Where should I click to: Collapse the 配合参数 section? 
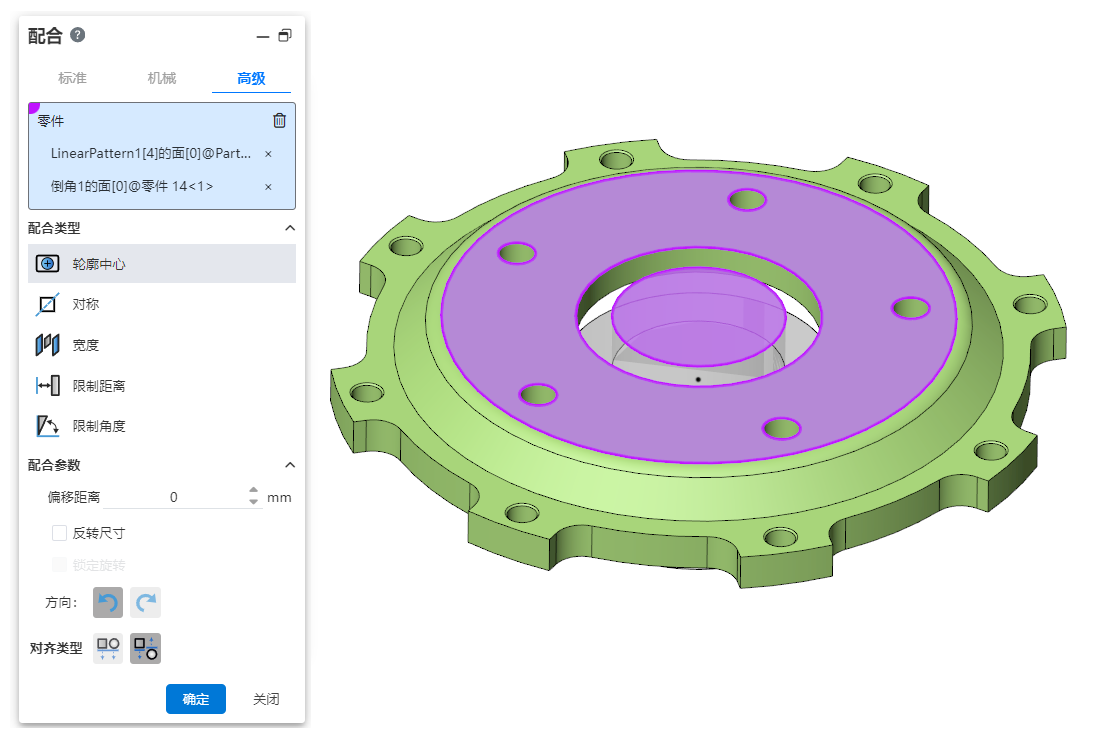(290, 465)
